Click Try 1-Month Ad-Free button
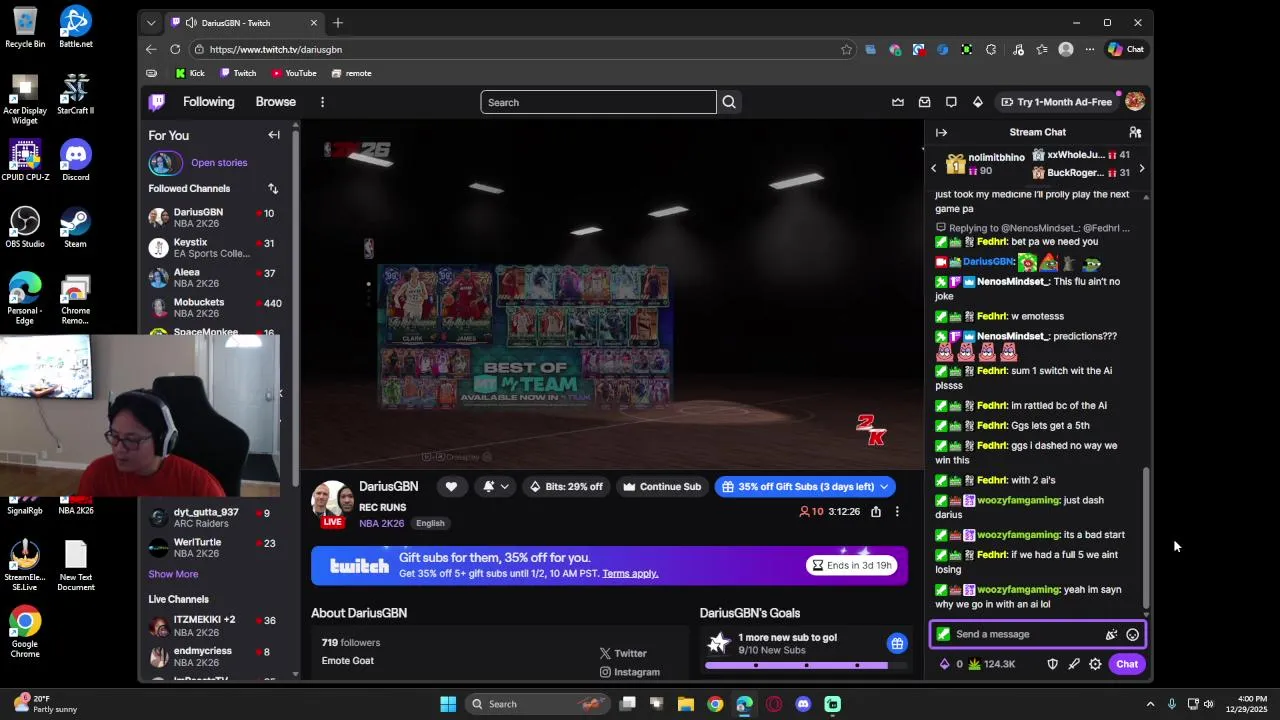Image resolution: width=1280 pixels, height=720 pixels. [1056, 102]
